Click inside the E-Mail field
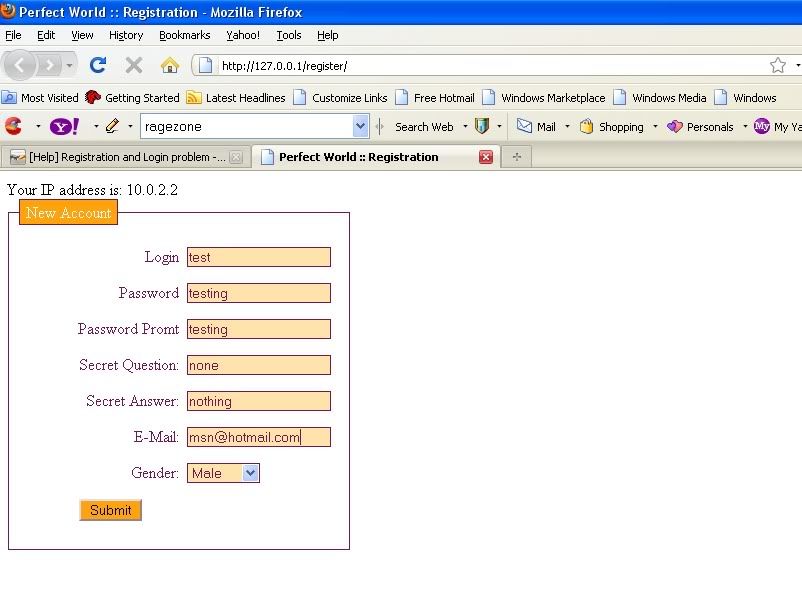Image resolution: width=802 pixels, height=591 pixels. pos(258,437)
